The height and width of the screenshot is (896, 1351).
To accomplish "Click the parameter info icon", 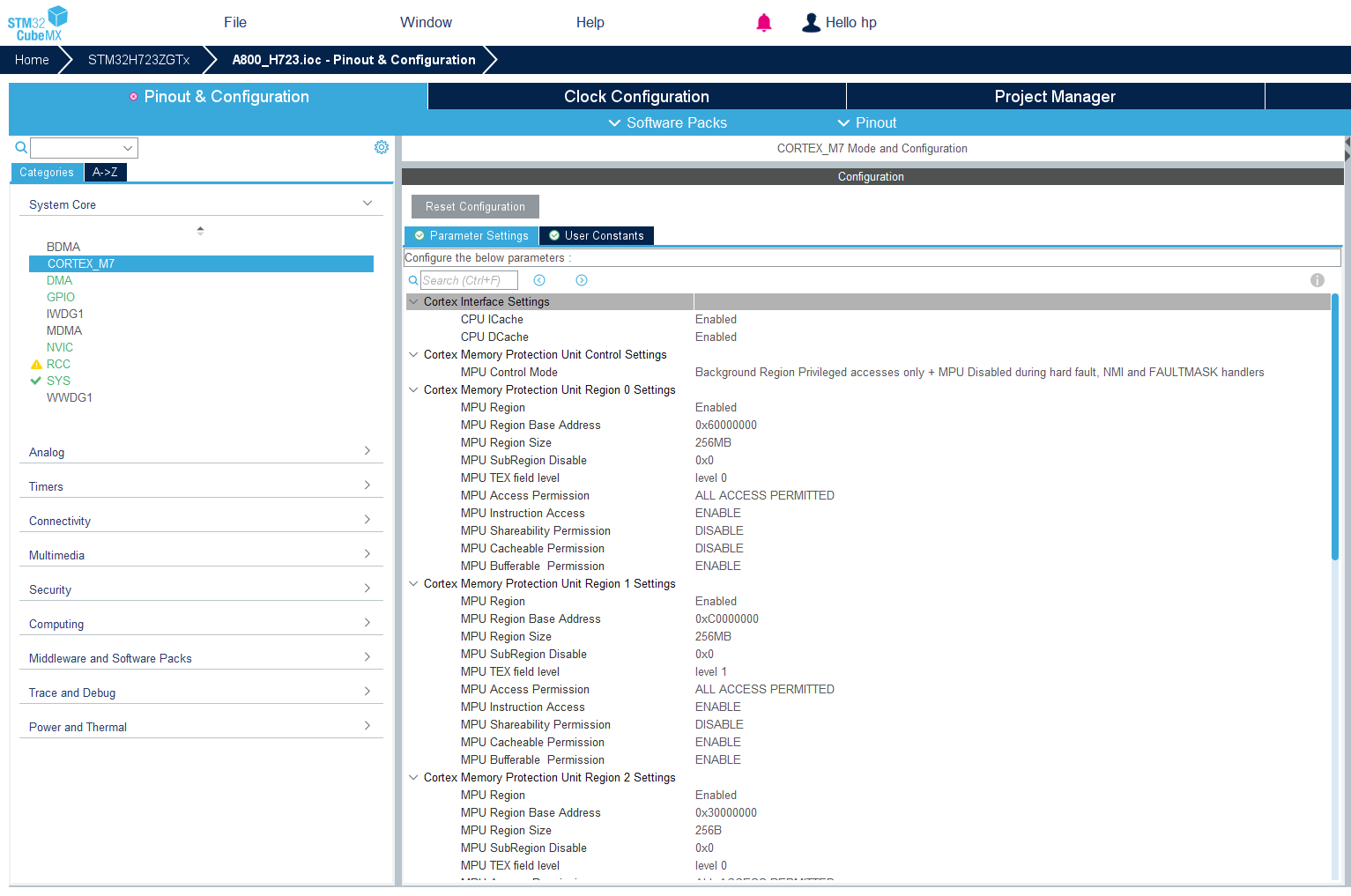I will 1318,280.
